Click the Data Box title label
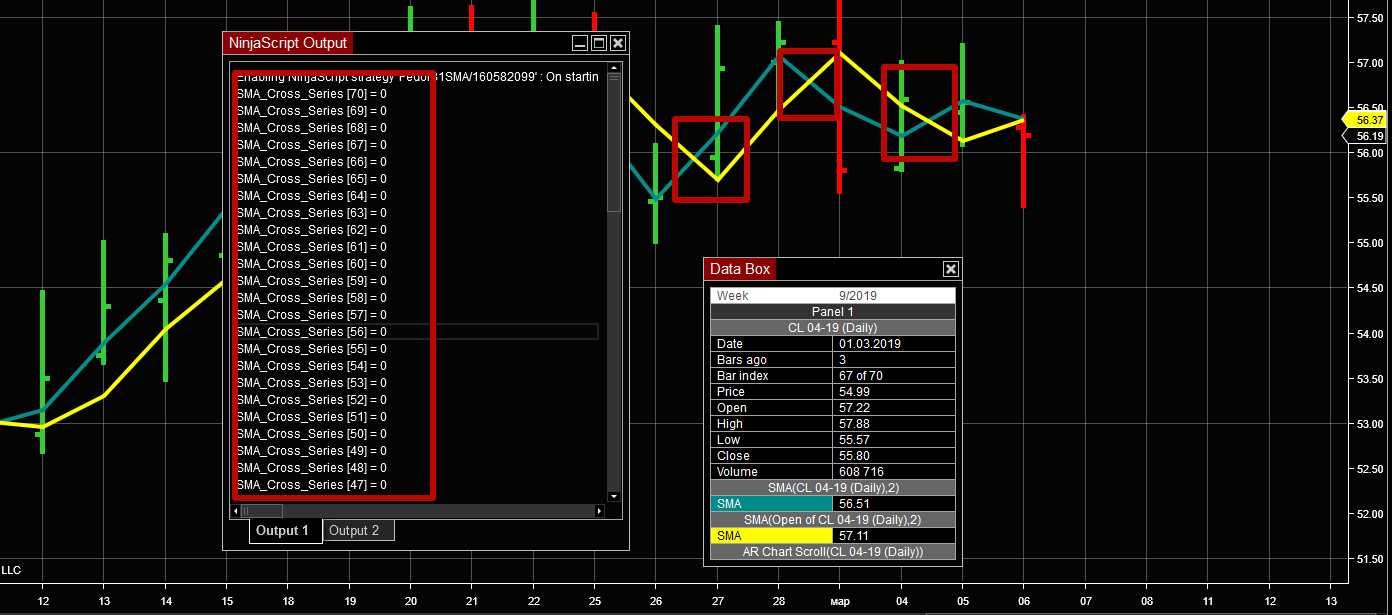 pyautogui.click(x=740, y=269)
